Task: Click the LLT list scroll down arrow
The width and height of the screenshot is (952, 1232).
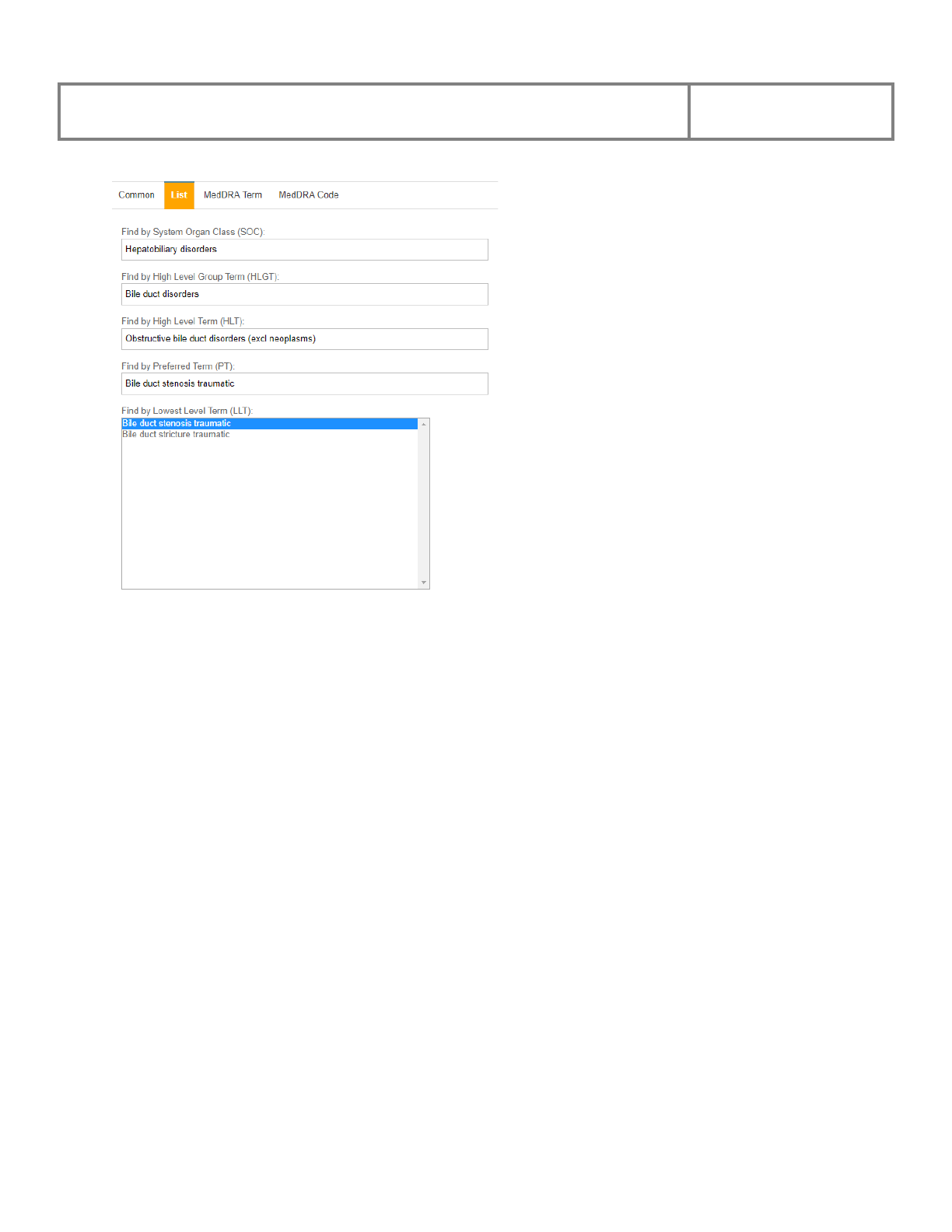Action: tap(424, 583)
